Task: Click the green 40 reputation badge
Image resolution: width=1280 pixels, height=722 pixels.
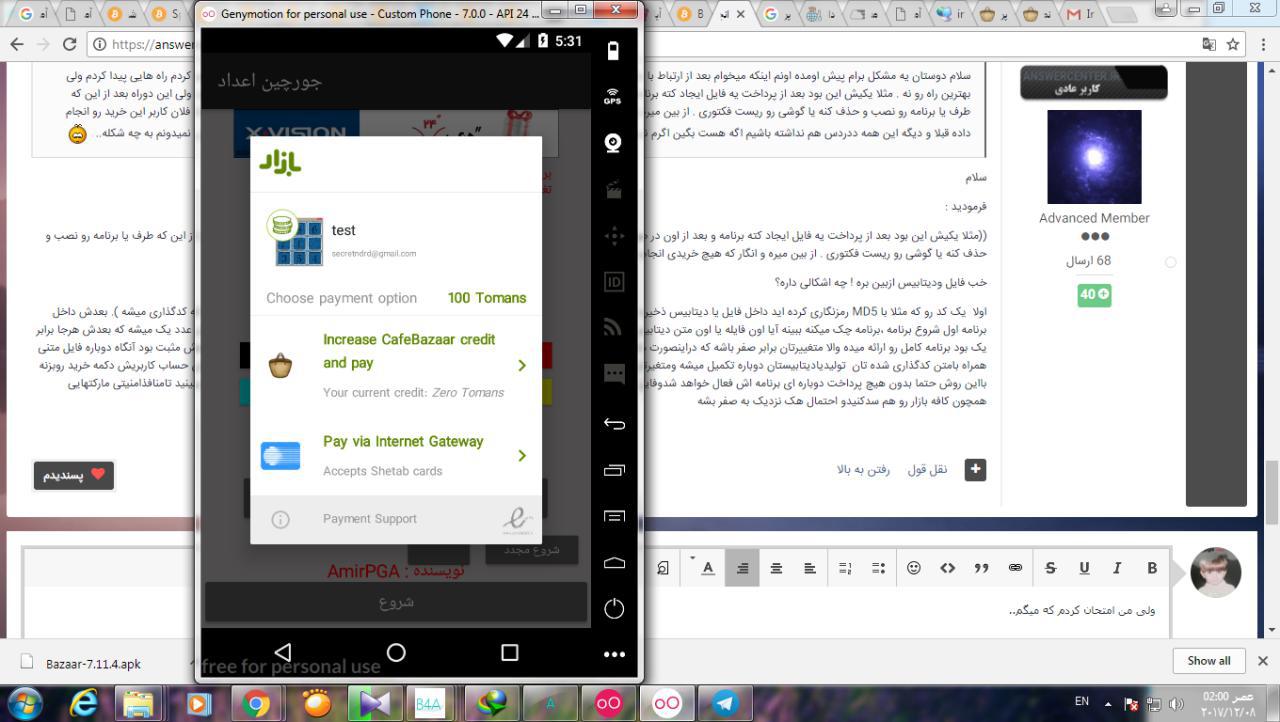Action: (1094, 294)
